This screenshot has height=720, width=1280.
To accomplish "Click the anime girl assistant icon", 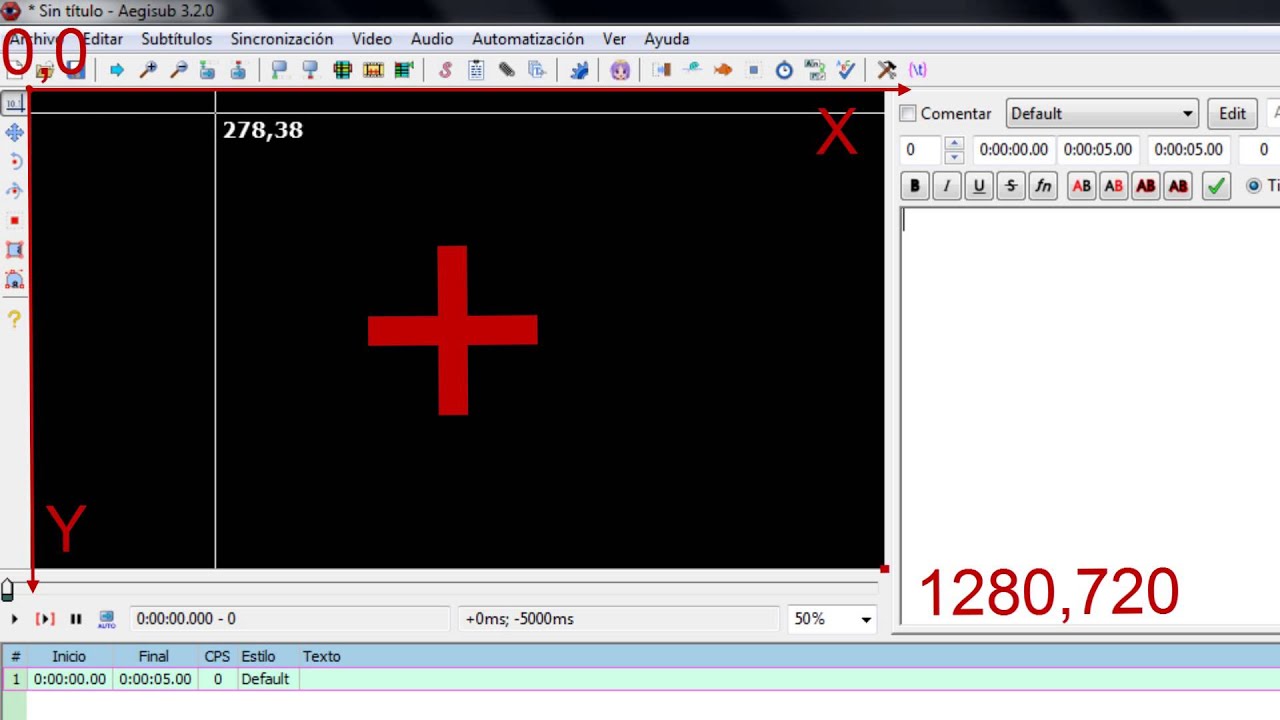I will point(620,70).
